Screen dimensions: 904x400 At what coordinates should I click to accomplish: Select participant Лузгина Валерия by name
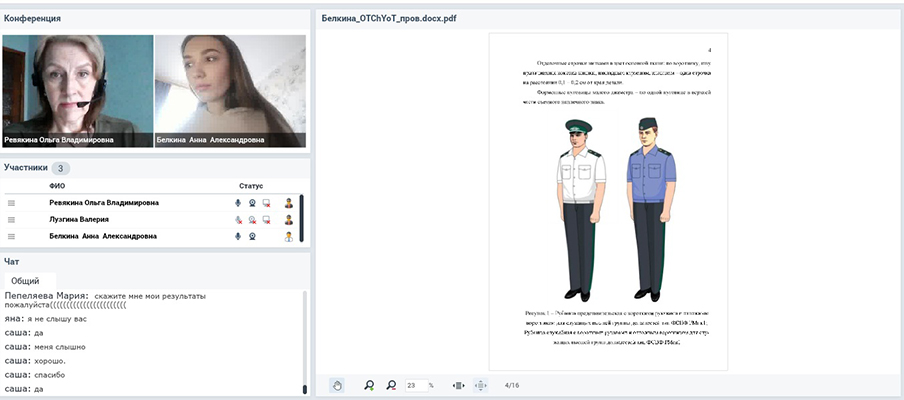79,220
